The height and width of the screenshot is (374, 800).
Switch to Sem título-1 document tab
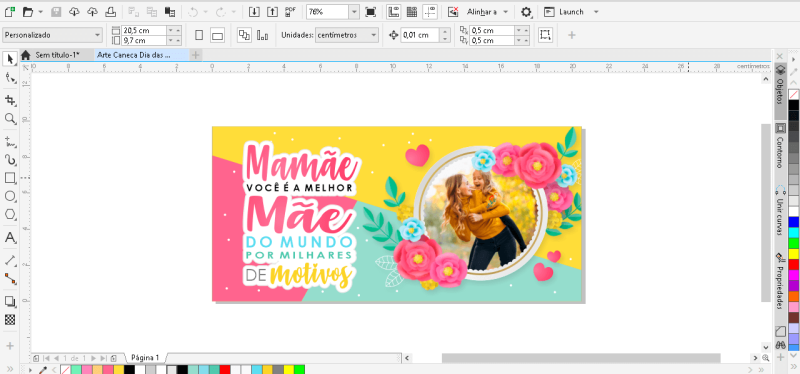coord(57,55)
